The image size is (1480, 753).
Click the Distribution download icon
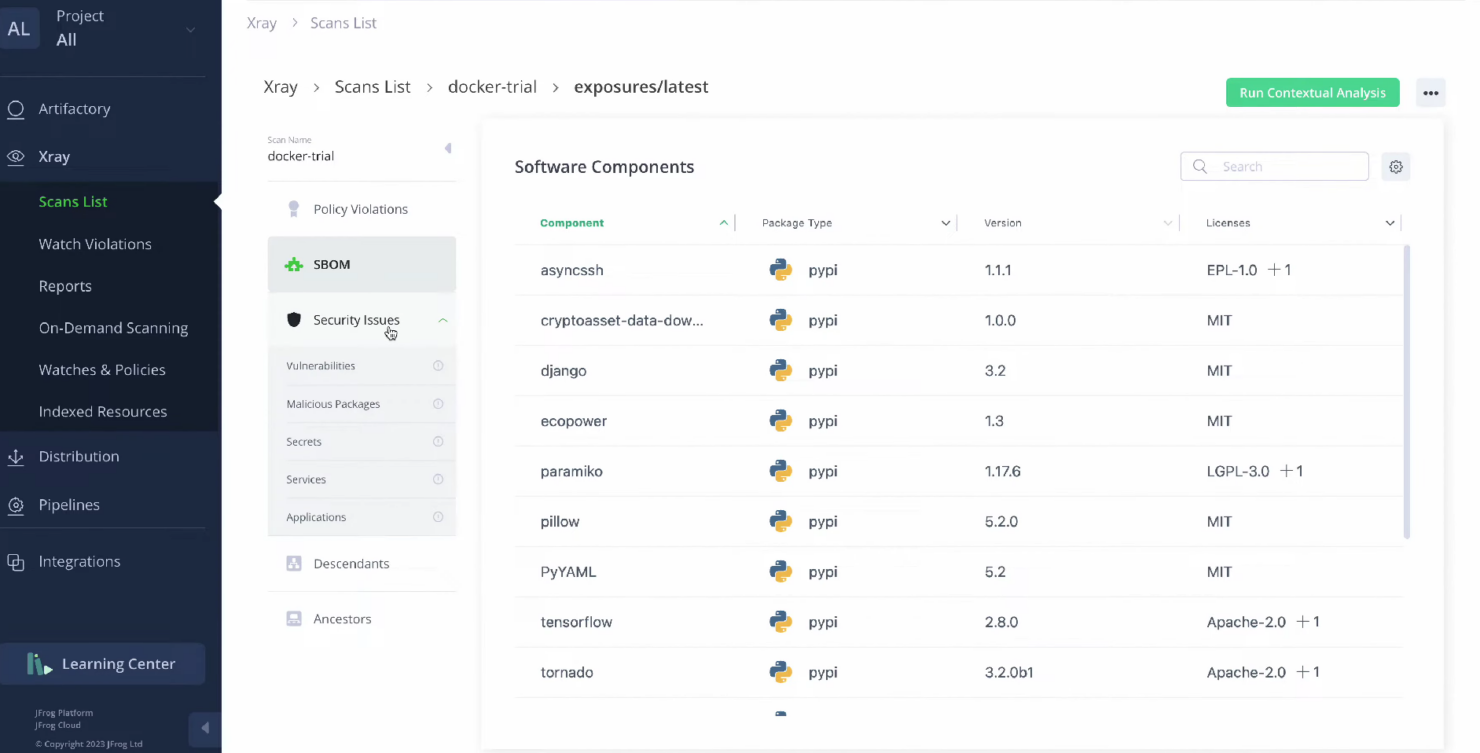(x=15, y=457)
